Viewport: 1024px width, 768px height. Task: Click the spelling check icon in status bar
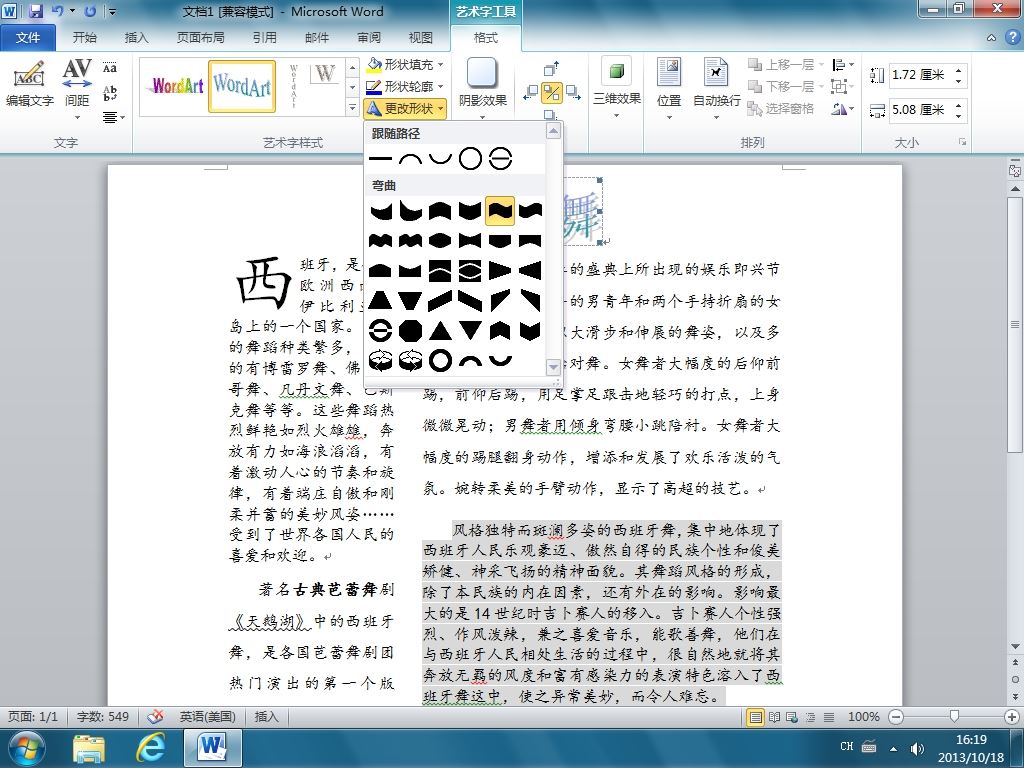pyautogui.click(x=155, y=716)
